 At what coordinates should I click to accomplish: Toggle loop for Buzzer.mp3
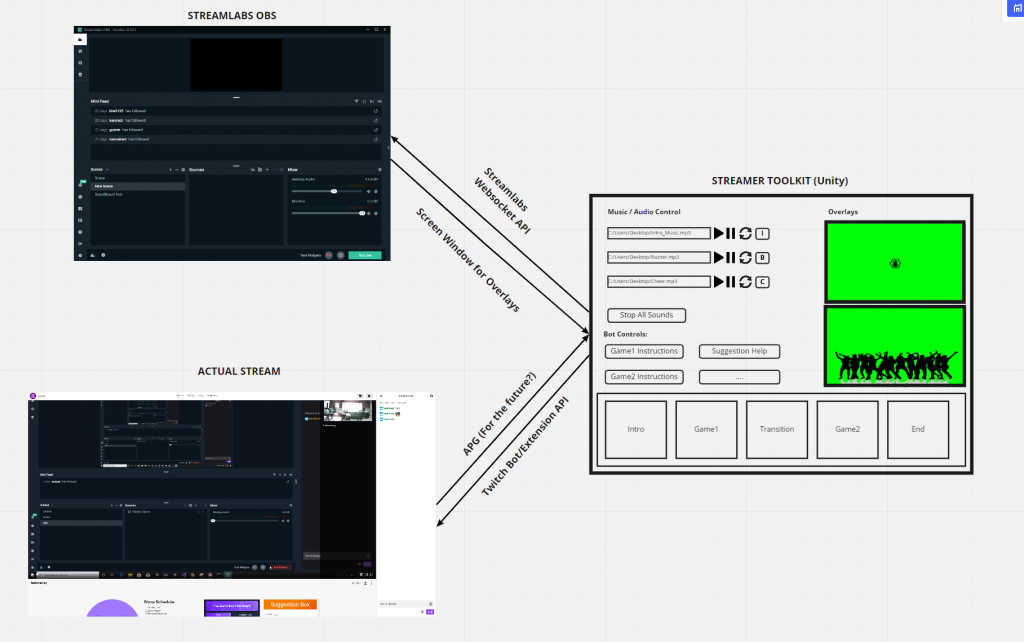pos(745,257)
